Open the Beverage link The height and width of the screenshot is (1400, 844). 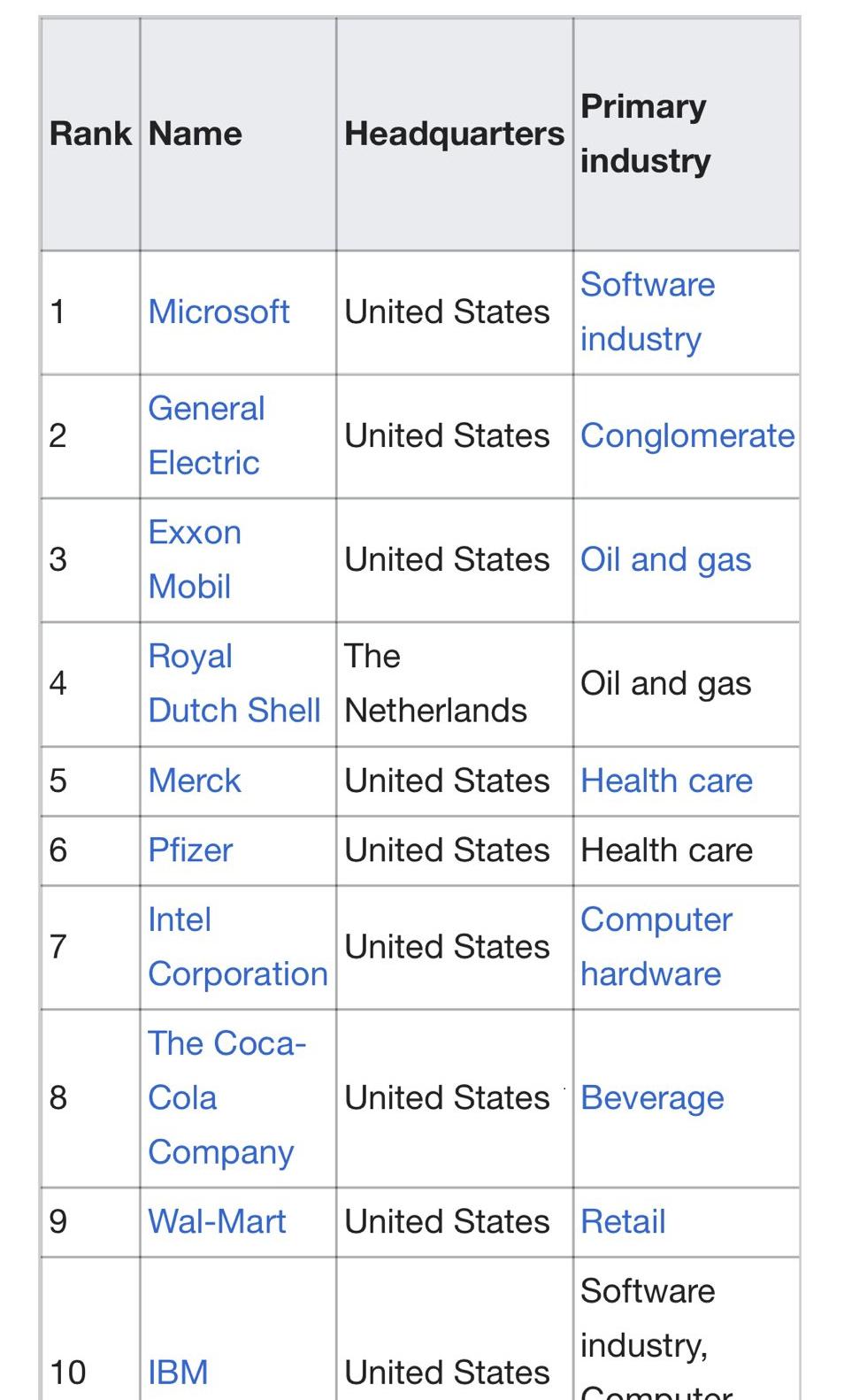(x=652, y=1097)
